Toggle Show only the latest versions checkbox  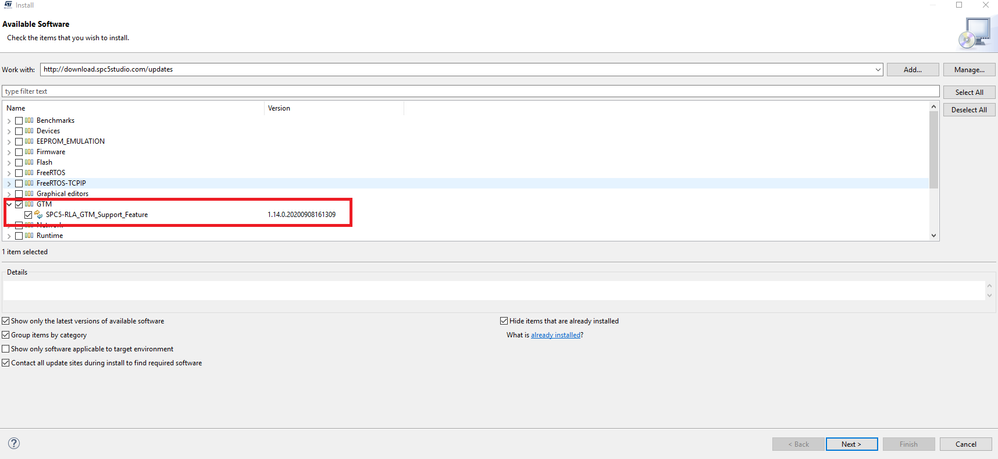(x=6, y=321)
